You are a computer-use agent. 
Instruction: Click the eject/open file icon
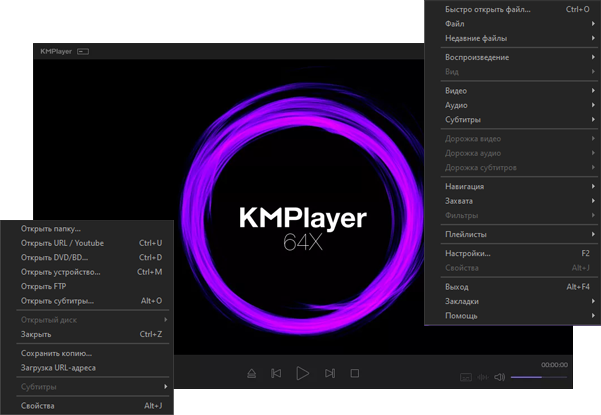click(251, 373)
